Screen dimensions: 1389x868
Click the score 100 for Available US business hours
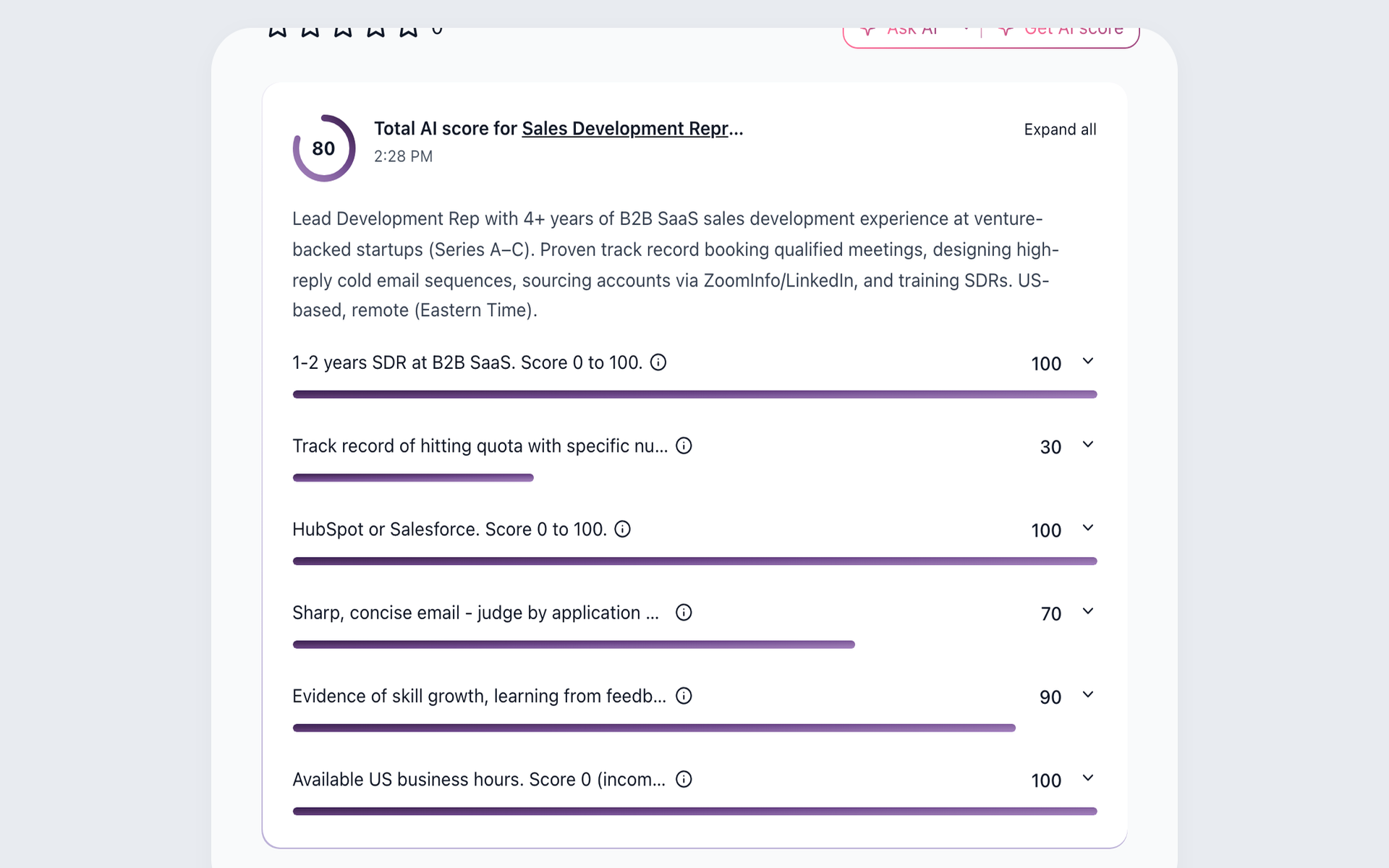(1046, 780)
